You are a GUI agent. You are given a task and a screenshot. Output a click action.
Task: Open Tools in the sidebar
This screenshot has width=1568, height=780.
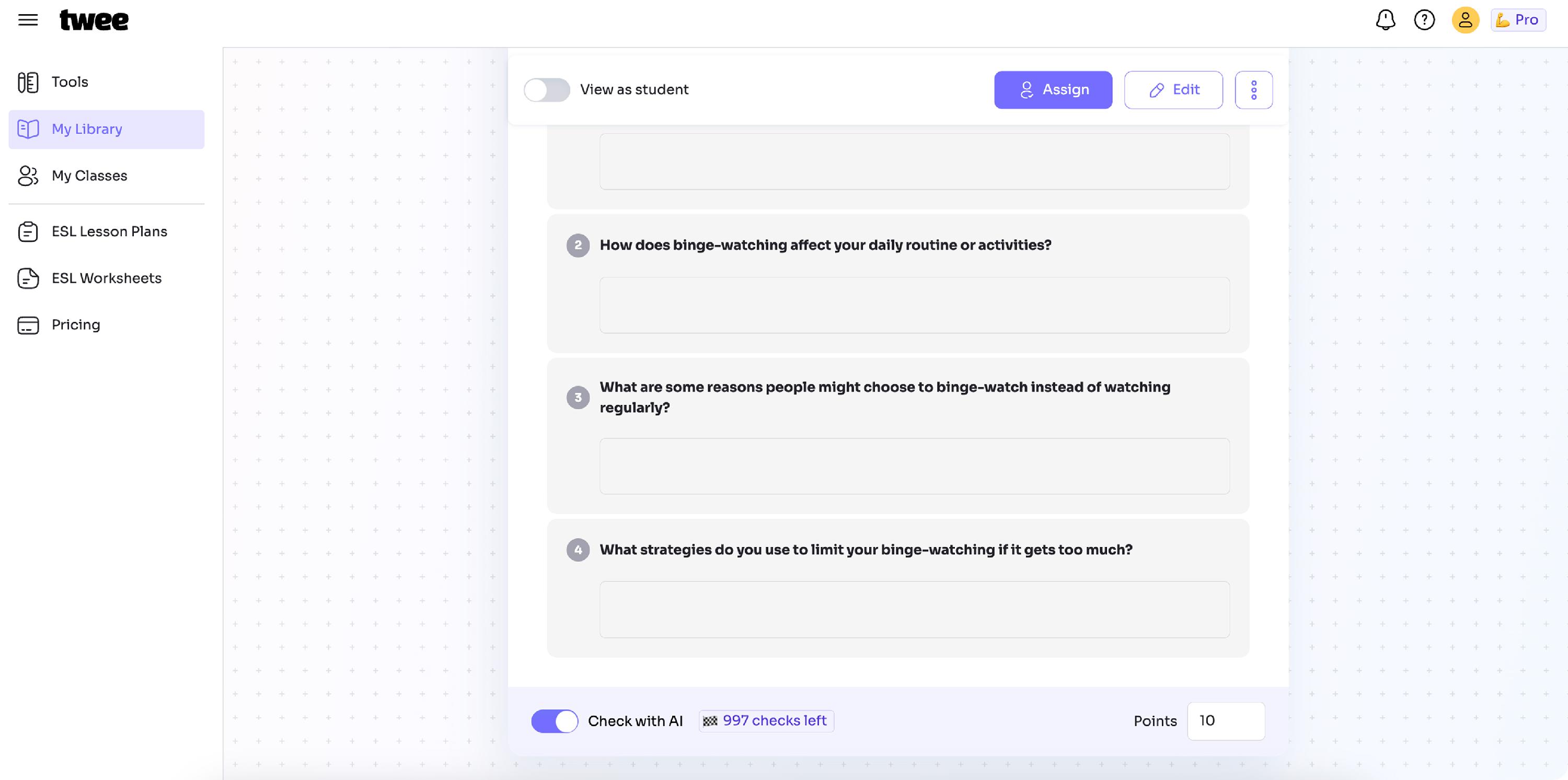click(107, 82)
